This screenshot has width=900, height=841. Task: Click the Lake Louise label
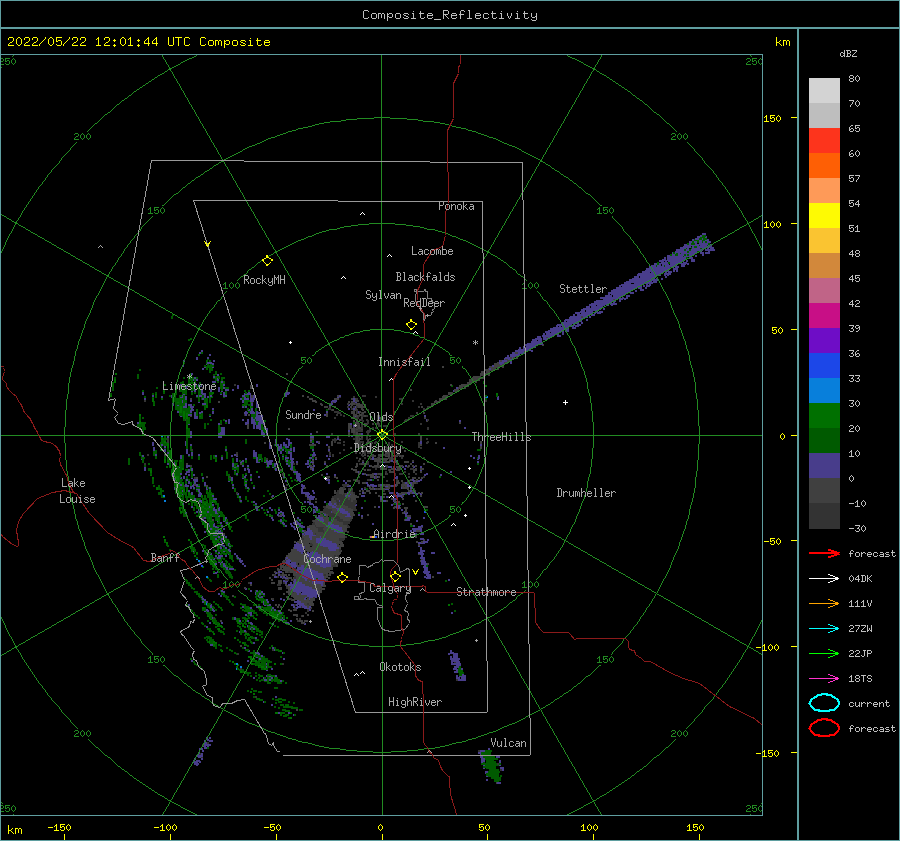tap(77, 491)
